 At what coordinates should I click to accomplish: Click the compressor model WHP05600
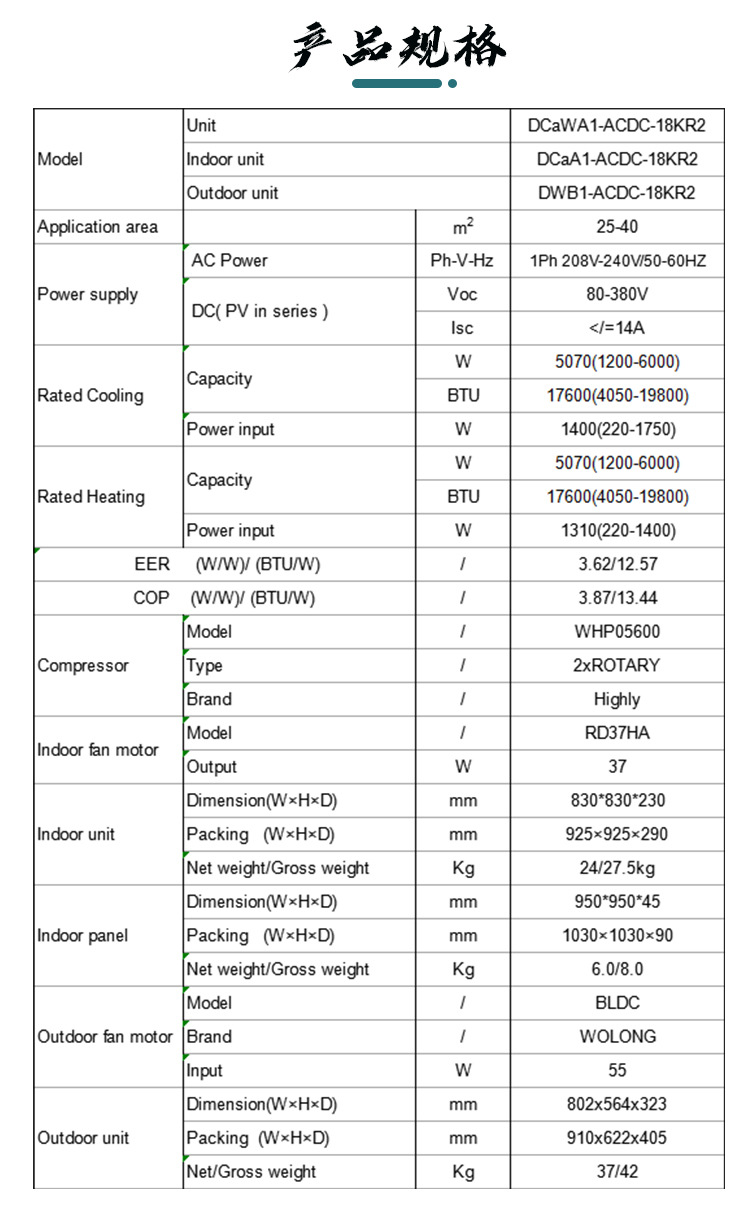(617, 632)
